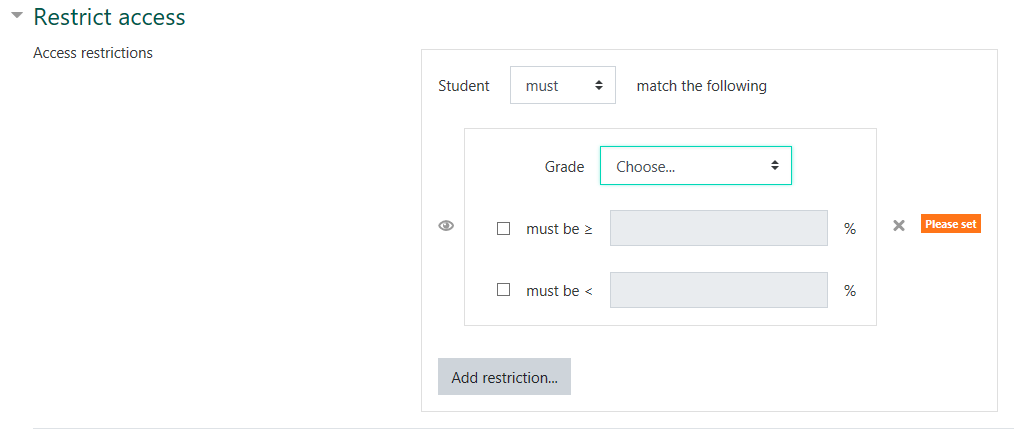Screen dimensions: 1014x438
Task: Click the 'must be <' label text
Action: [x=559, y=291]
